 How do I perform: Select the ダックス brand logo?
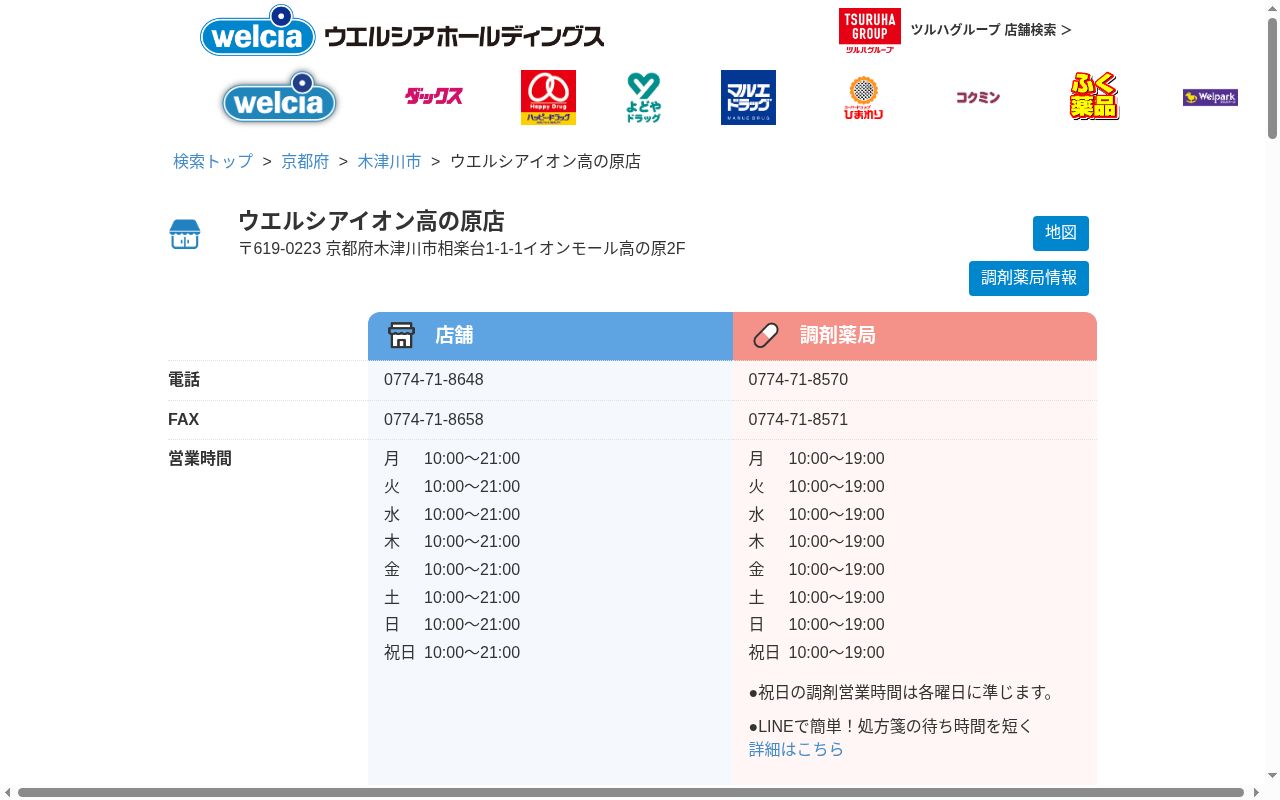(434, 97)
